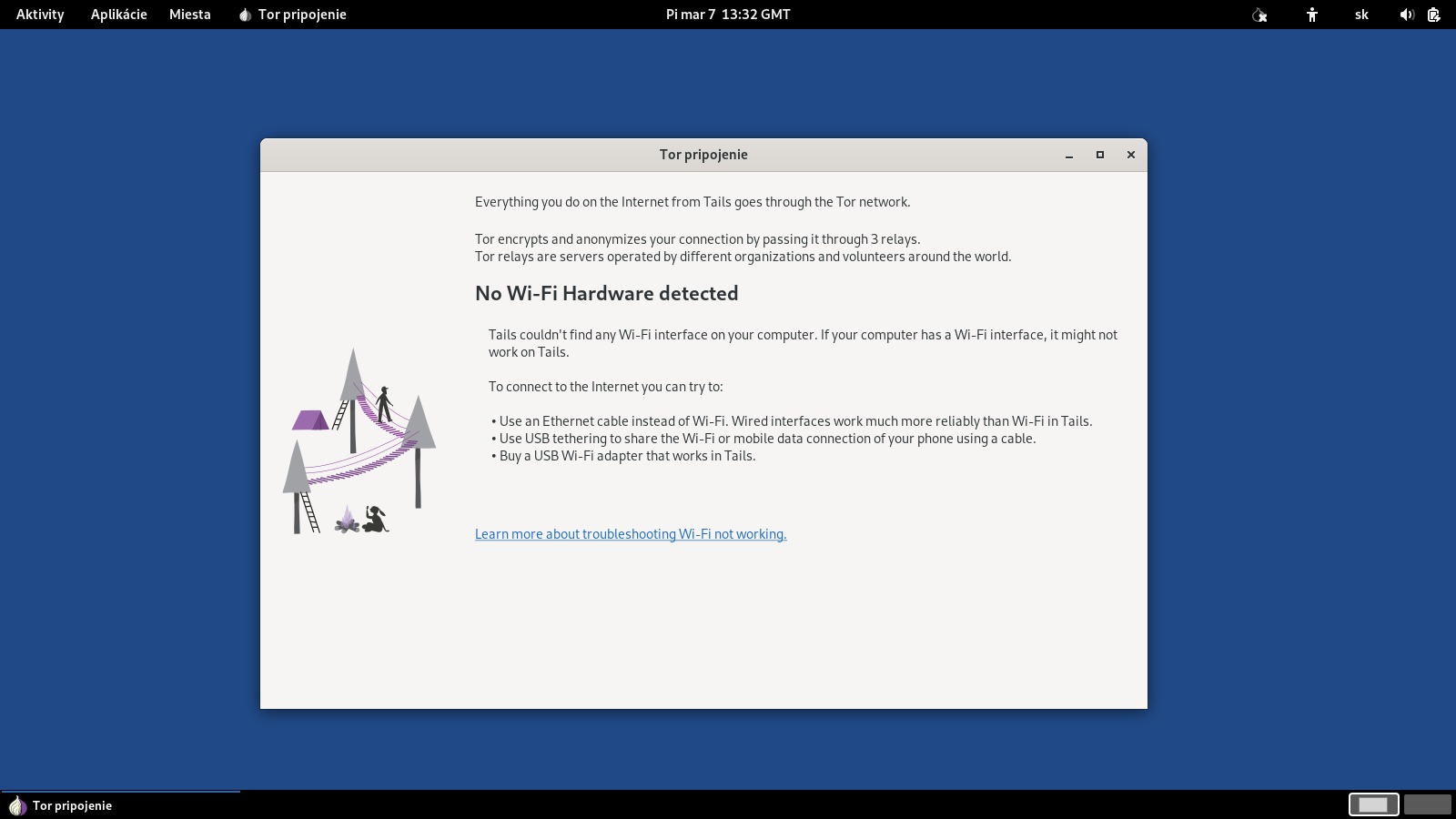The height and width of the screenshot is (819, 1456).
Task: Open the accessibility menu icon
Action: 1311,15
